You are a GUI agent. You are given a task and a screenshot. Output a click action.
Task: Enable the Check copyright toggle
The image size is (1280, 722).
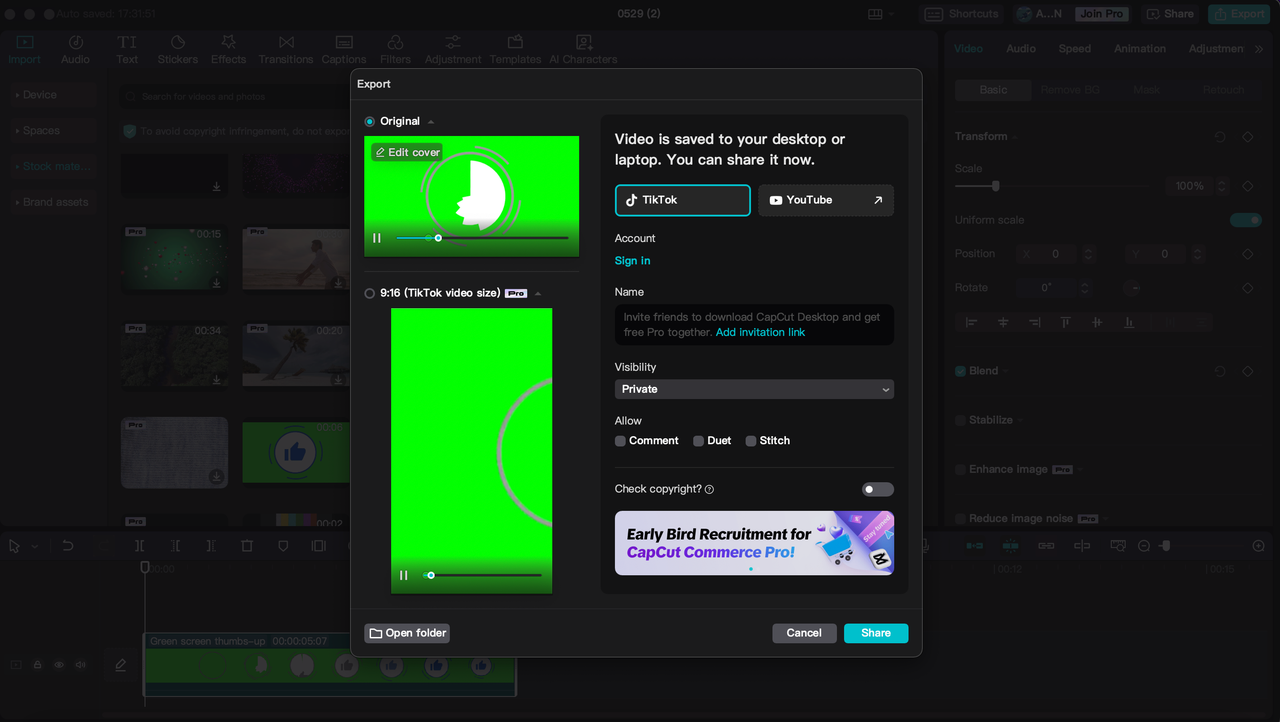point(878,490)
